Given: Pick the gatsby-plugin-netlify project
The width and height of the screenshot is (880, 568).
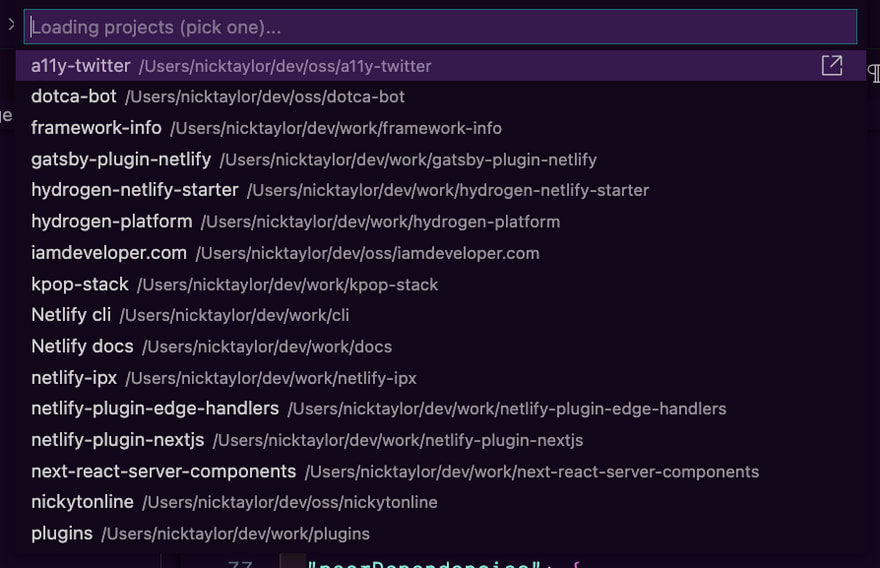Looking at the screenshot, I should coord(441,159).
